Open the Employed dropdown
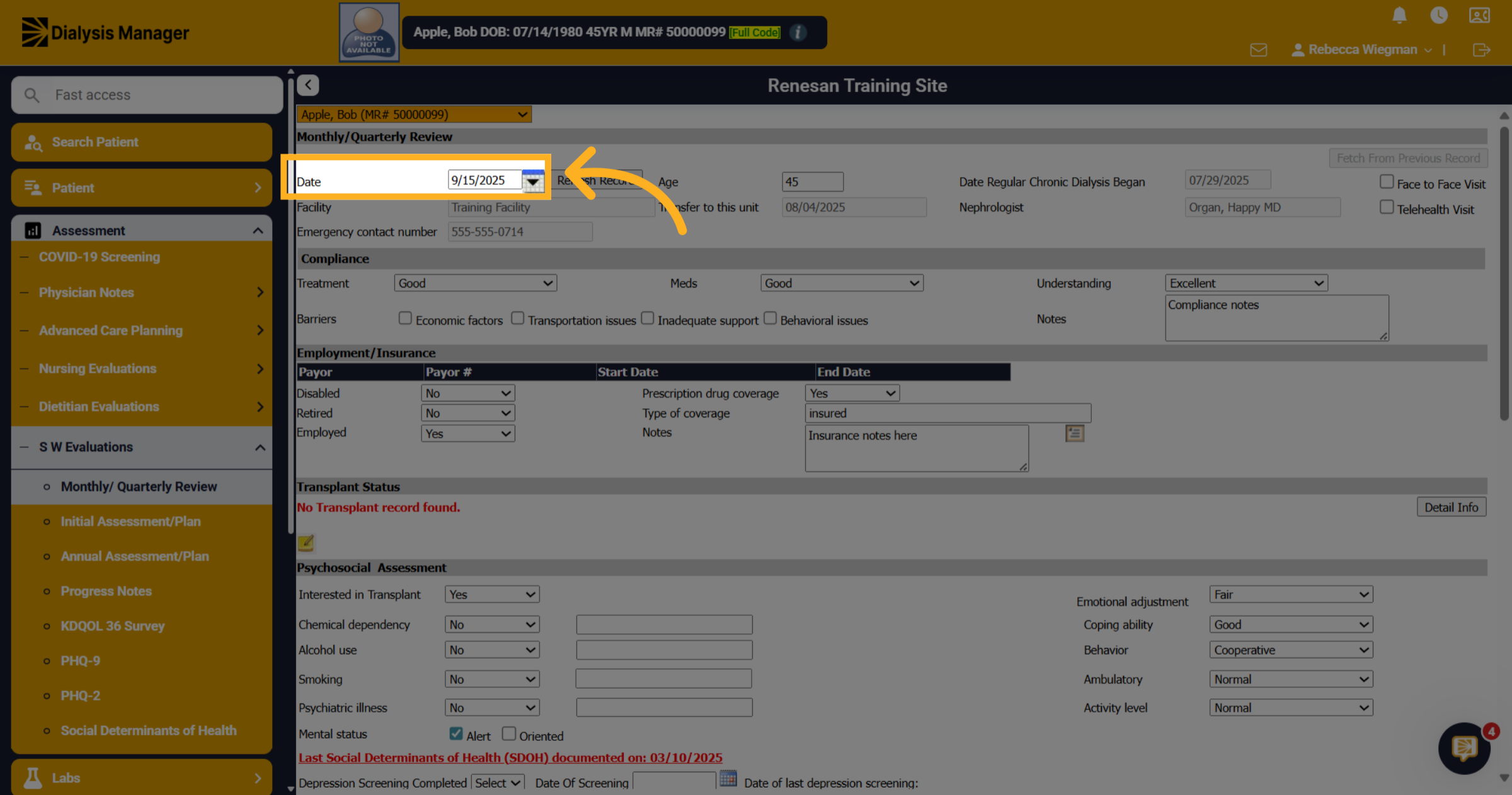The height and width of the screenshot is (795, 1512). click(468, 433)
